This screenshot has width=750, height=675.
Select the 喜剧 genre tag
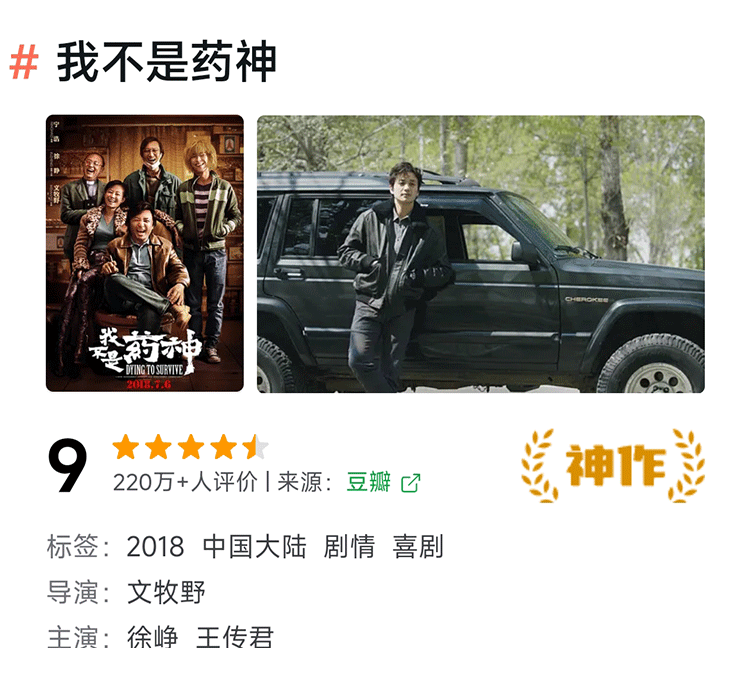[418, 546]
